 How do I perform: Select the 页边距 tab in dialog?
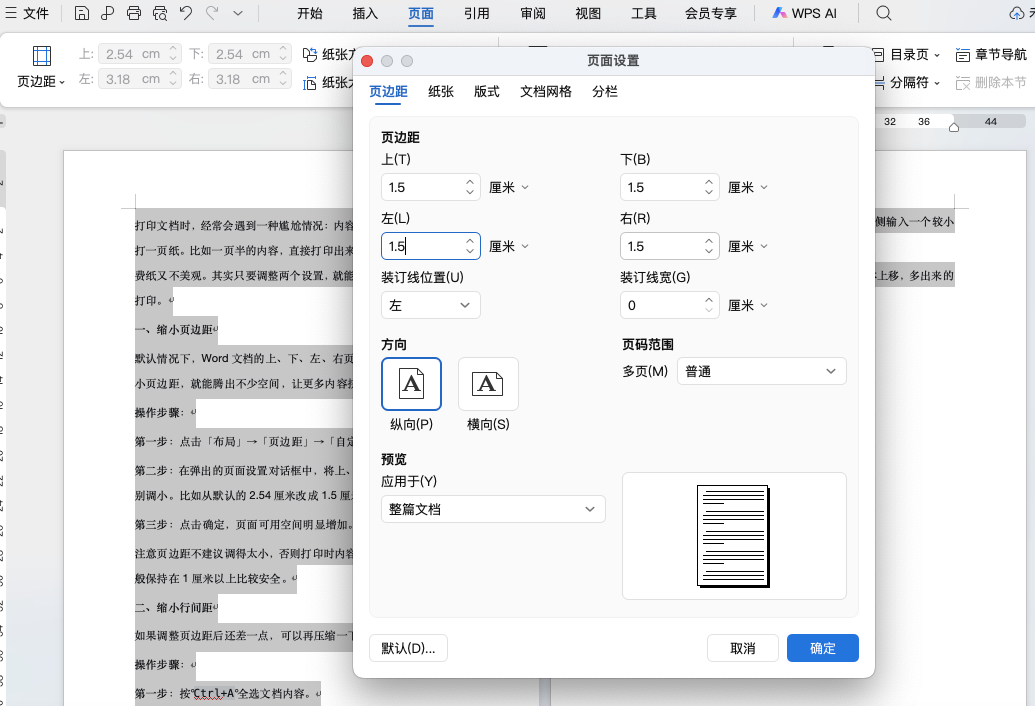[388, 92]
